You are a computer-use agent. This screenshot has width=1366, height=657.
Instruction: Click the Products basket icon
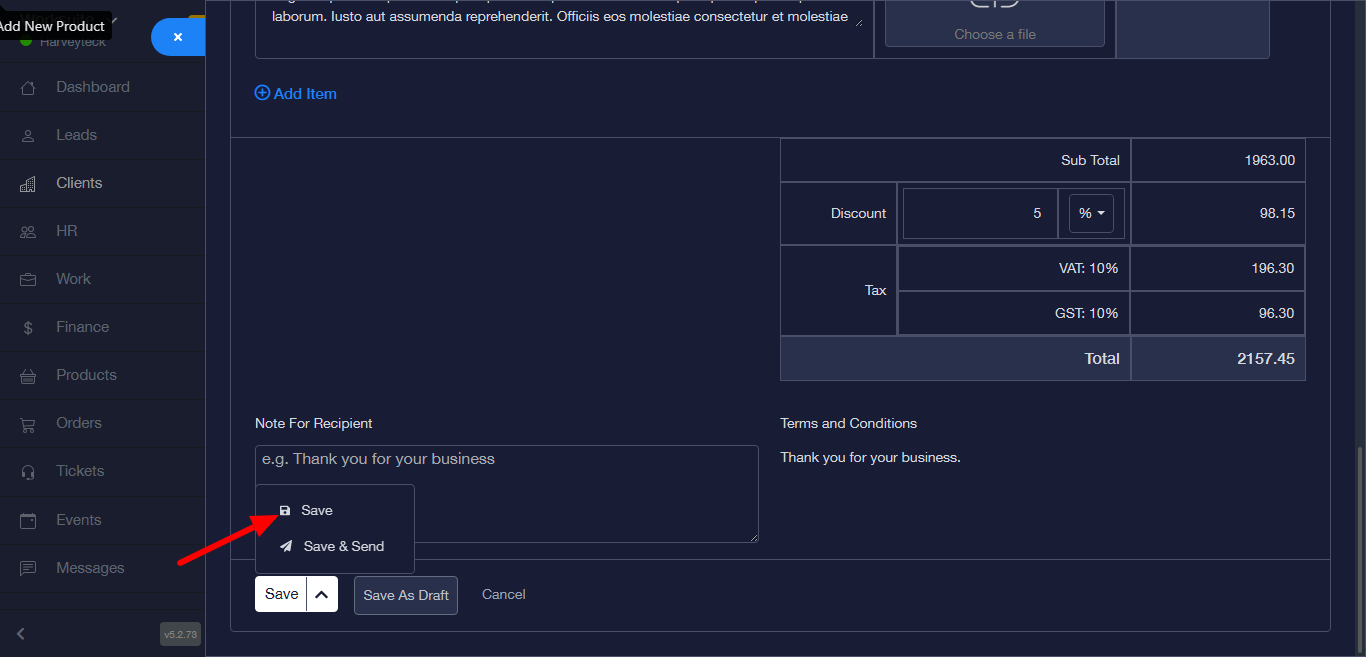(x=28, y=376)
